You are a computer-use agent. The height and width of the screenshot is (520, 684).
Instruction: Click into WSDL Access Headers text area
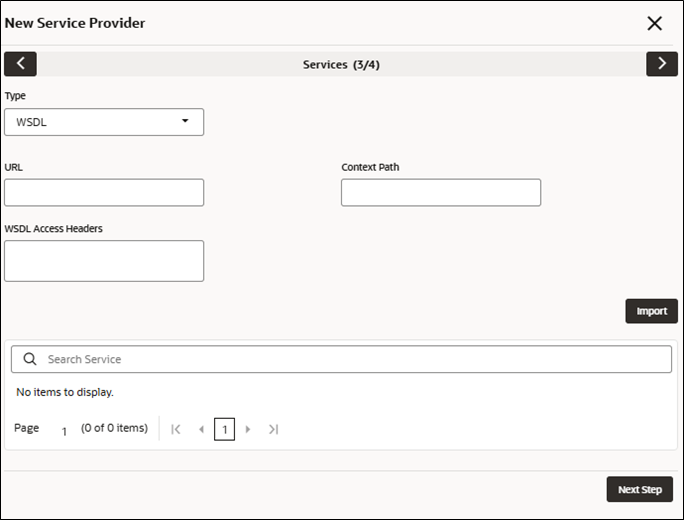(104, 261)
